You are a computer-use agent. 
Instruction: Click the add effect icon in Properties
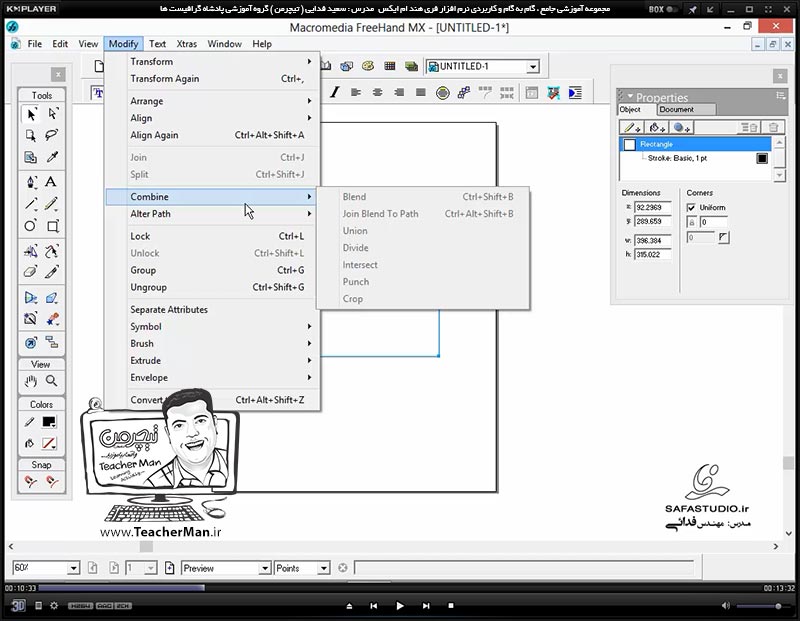tap(681, 128)
